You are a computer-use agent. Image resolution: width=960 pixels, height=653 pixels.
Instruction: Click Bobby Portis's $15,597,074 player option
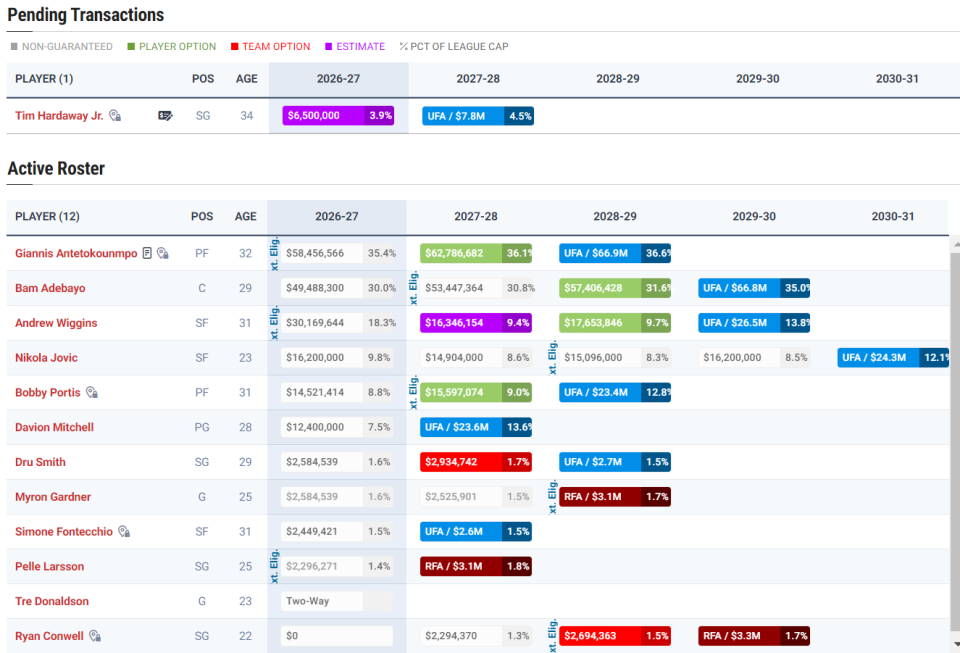pyautogui.click(x=476, y=392)
